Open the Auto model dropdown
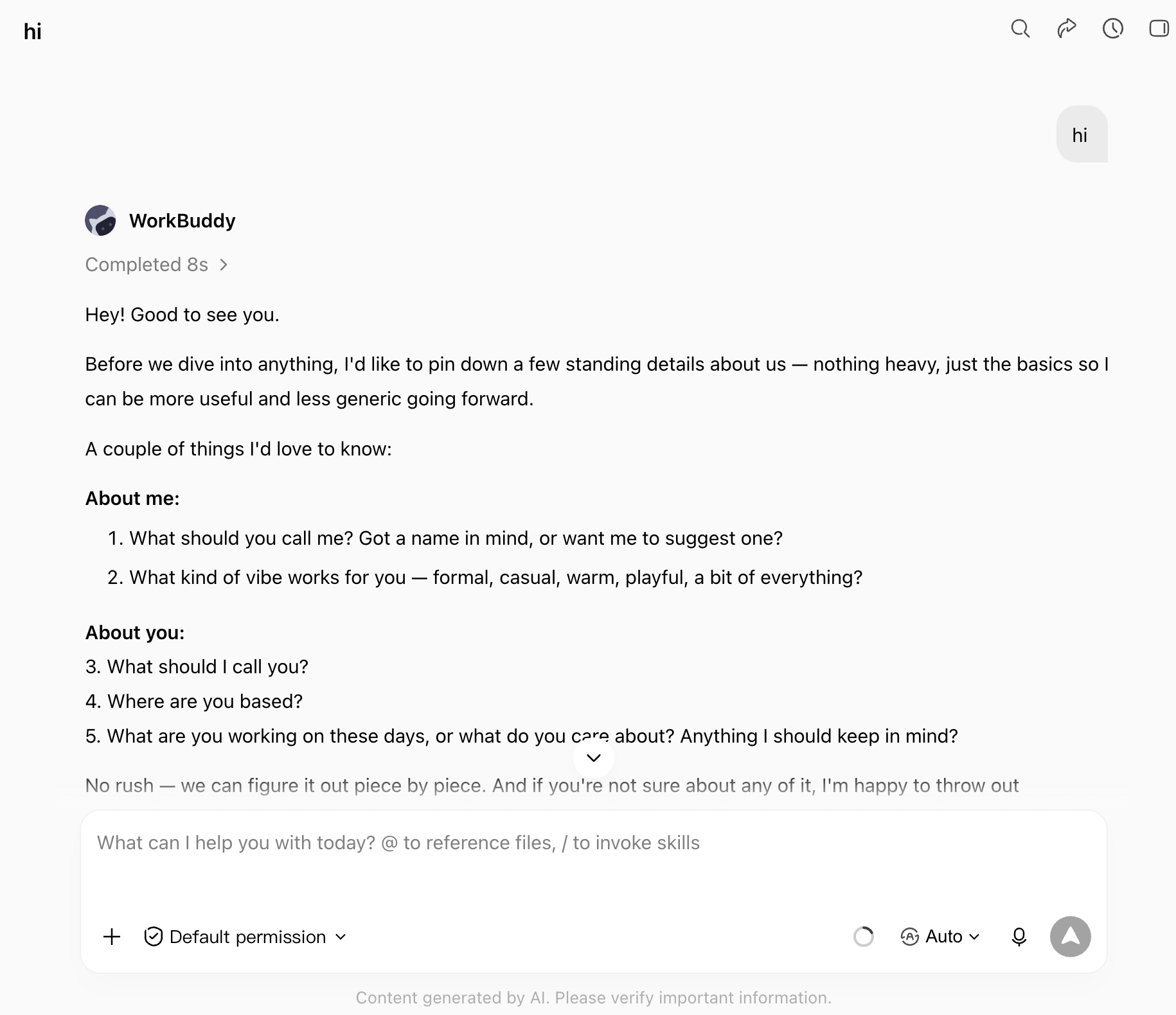This screenshot has height=1015, width=1176. click(940, 937)
